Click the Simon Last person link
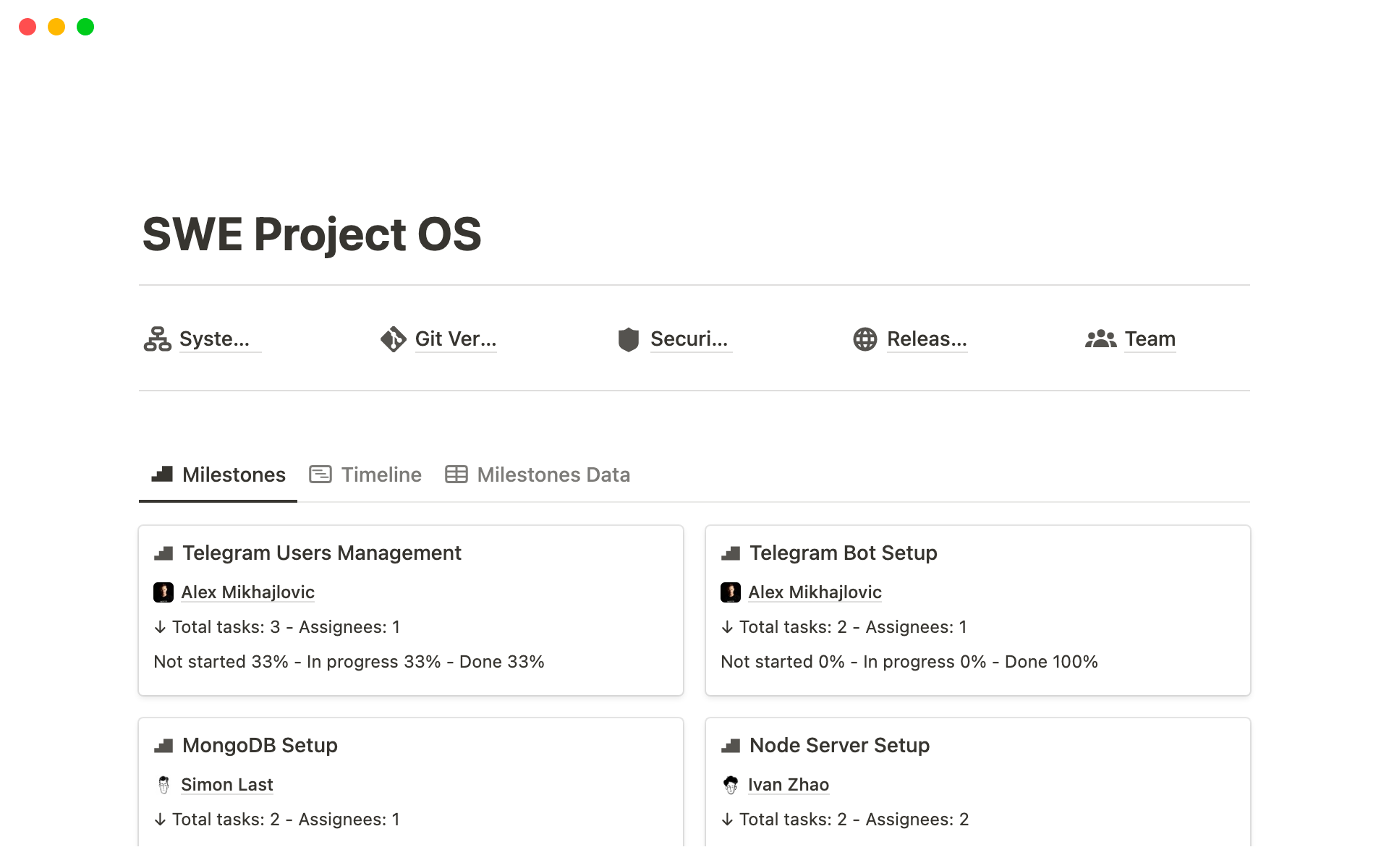1389x868 pixels. (226, 785)
